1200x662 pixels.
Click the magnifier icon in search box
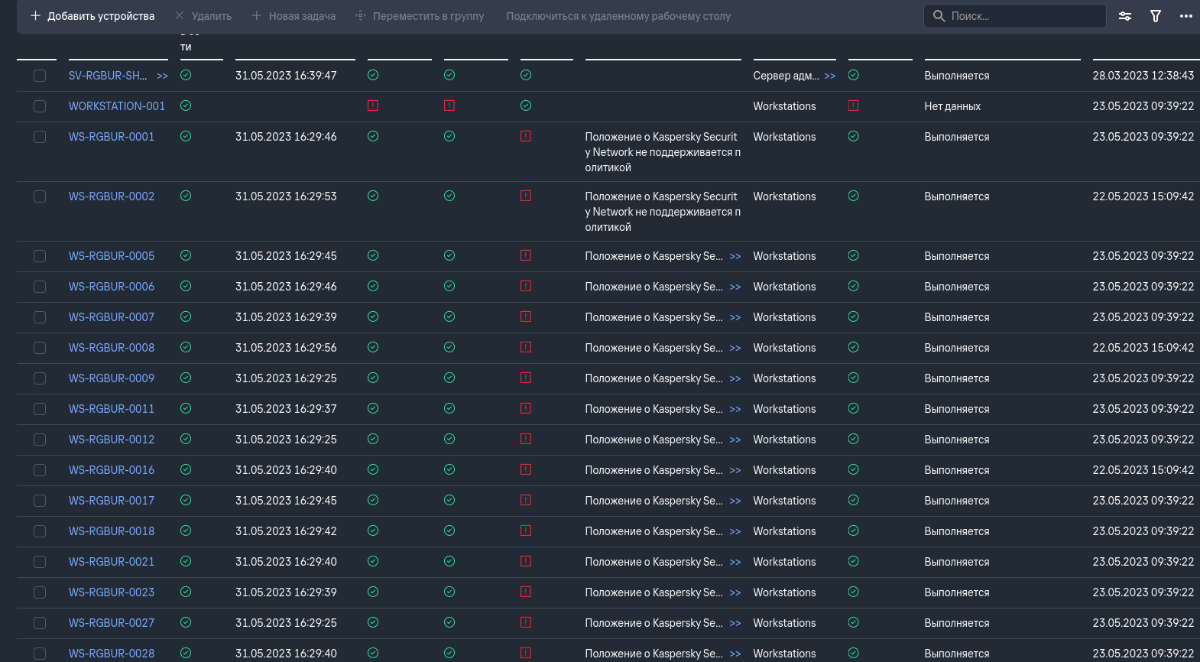pos(939,16)
